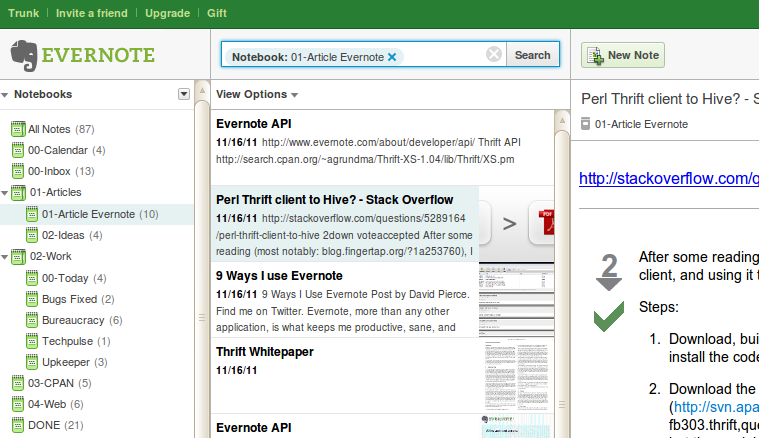The width and height of the screenshot is (759, 438).
Task: Click the Bugs Fixed notebook icon
Action: tap(32, 300)
